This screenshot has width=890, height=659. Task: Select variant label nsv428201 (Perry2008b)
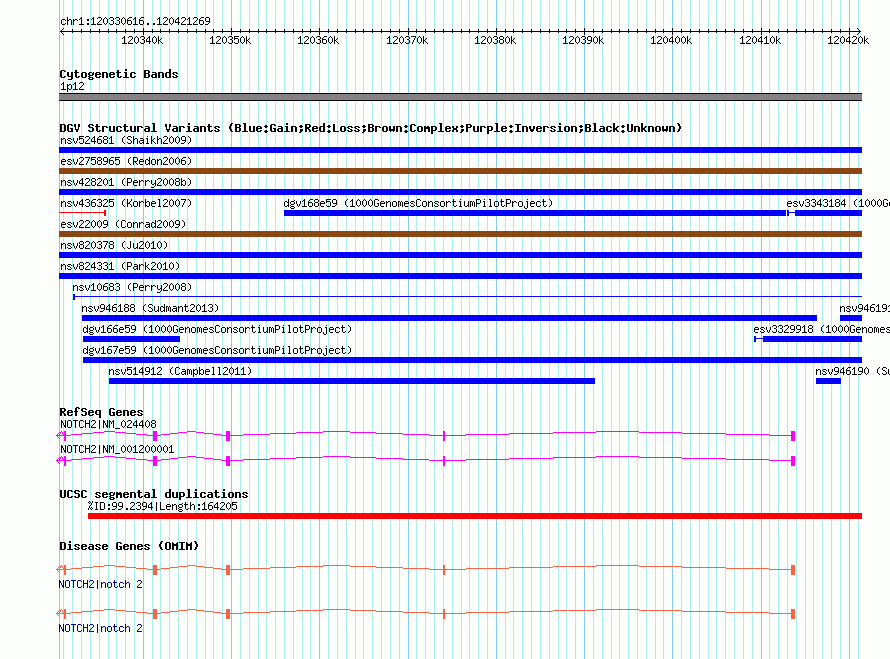coord(126,182)
